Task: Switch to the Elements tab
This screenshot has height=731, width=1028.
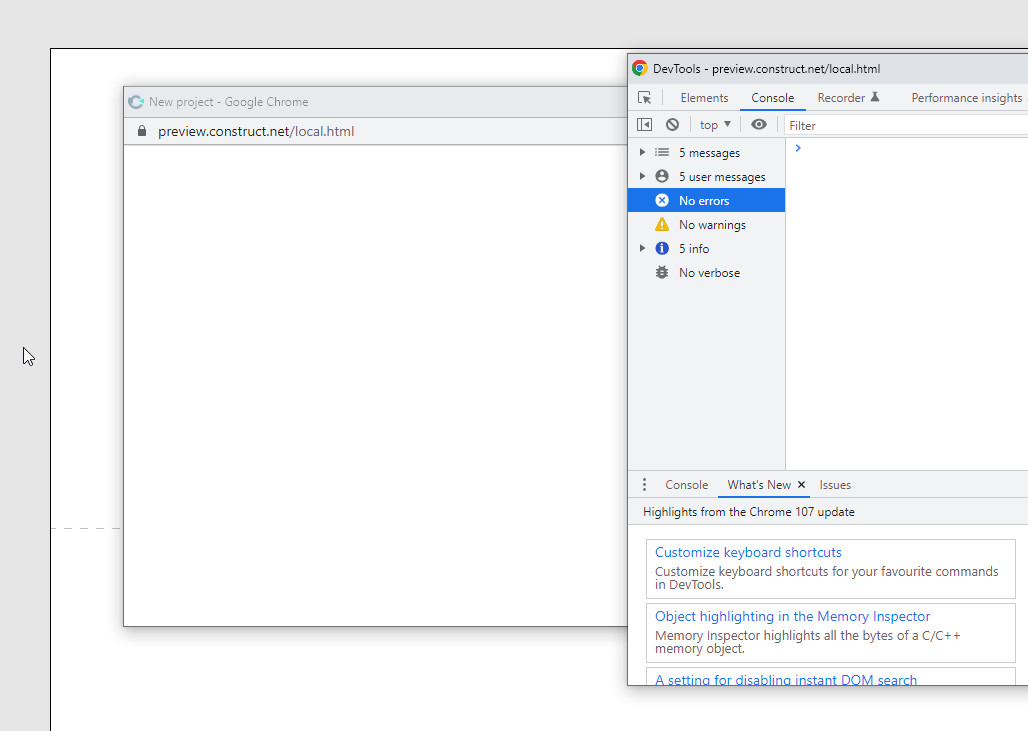Action: point(704,97)
